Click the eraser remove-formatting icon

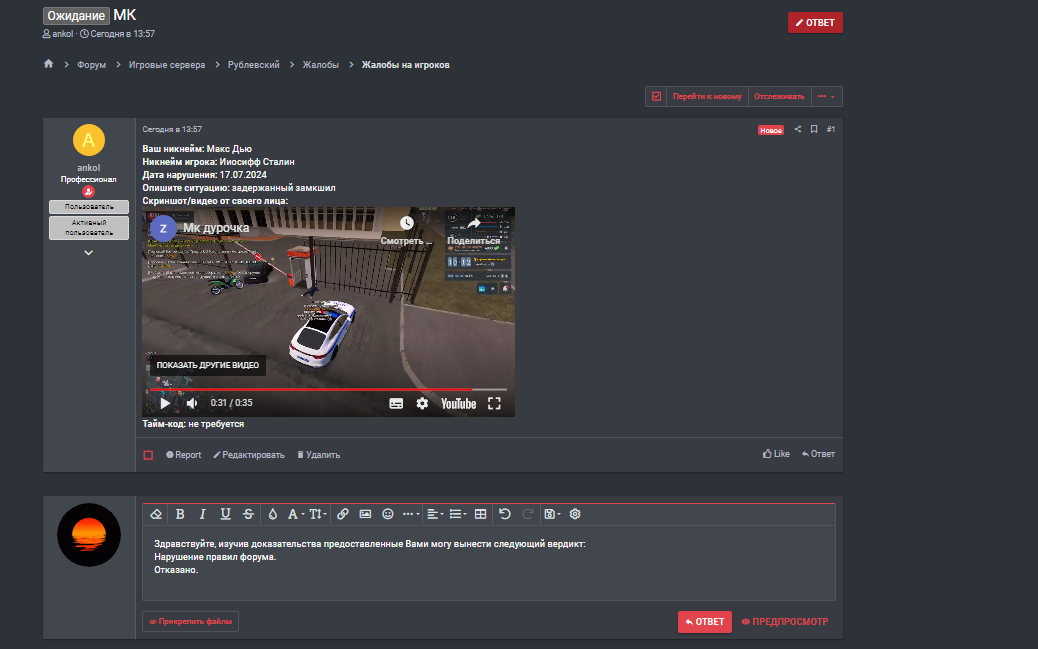(x=155, y=514)
